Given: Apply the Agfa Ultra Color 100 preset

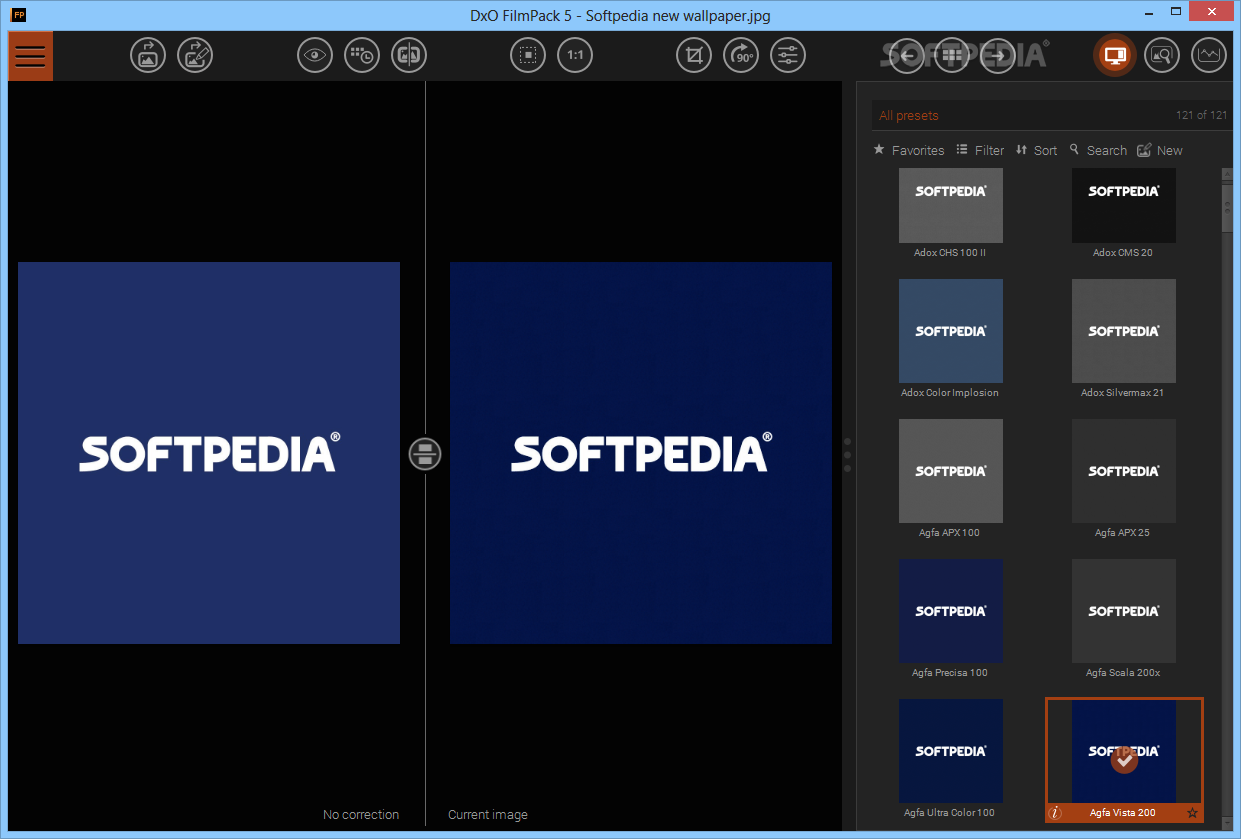Looking at the screenshot, I should (x=950, y=751).
